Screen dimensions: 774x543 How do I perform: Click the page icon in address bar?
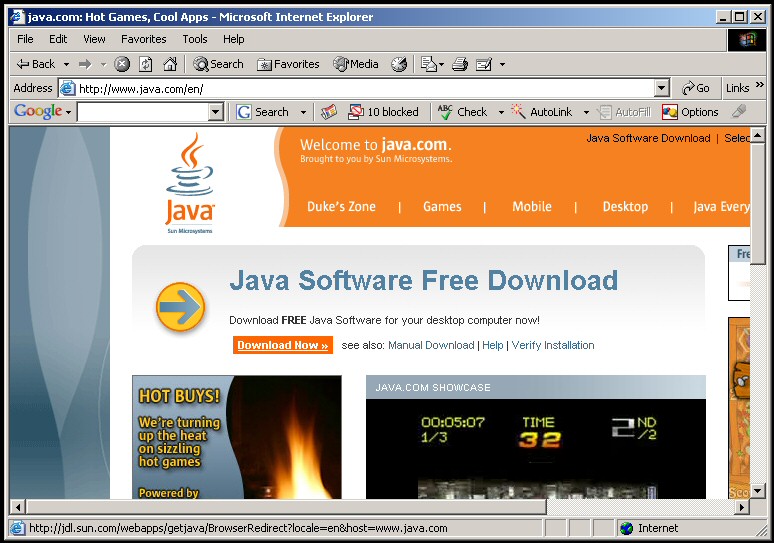[67, 88]
